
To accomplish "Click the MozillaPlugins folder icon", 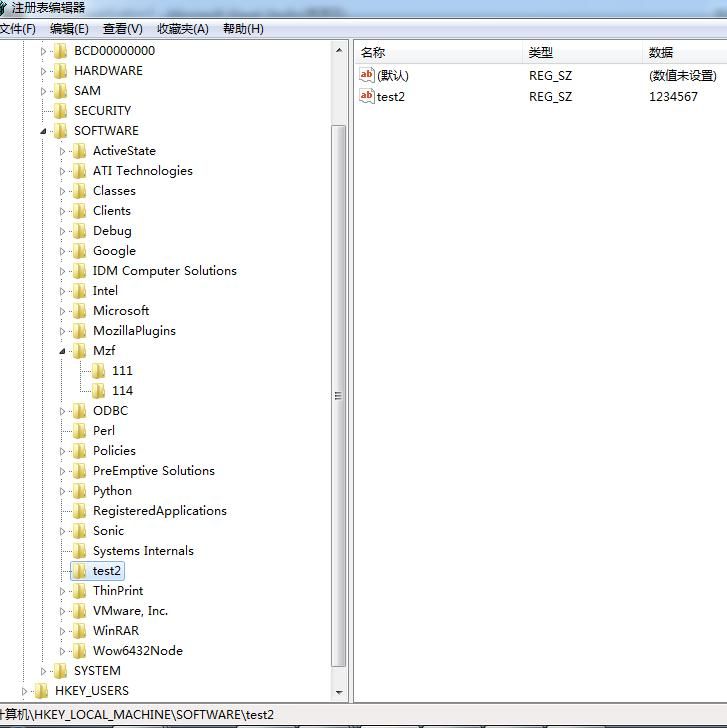I will pyautogui.click(x=80, y=331).
